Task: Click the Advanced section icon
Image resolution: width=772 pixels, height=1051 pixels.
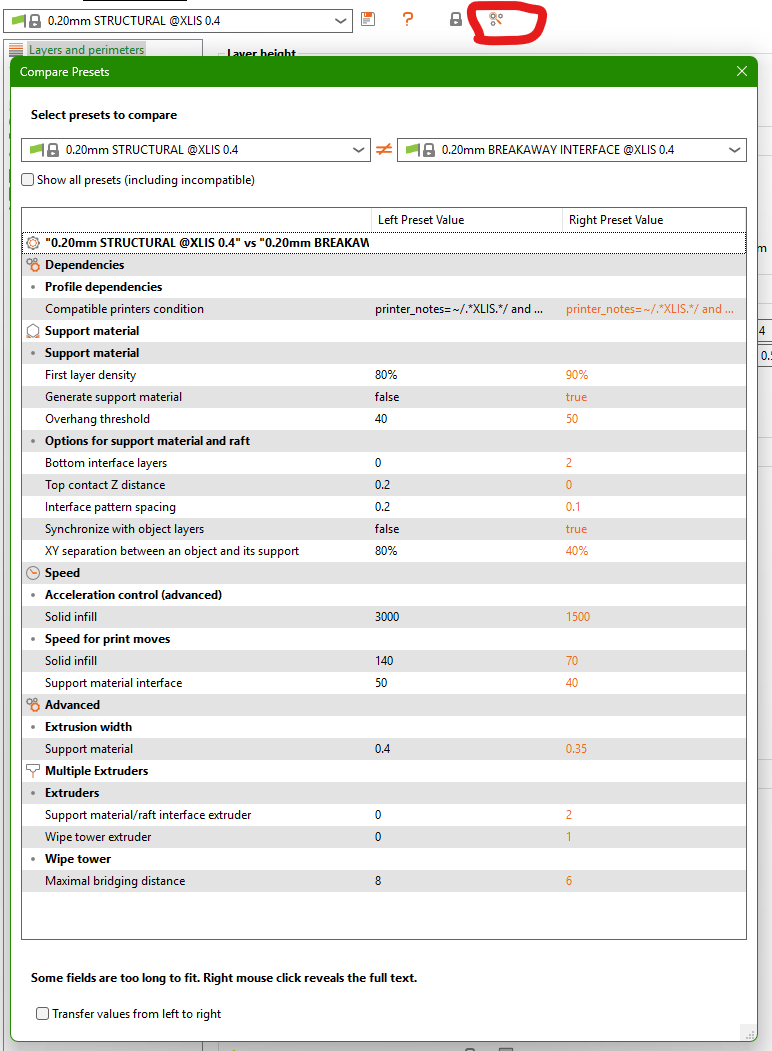Action: point(33,705)
